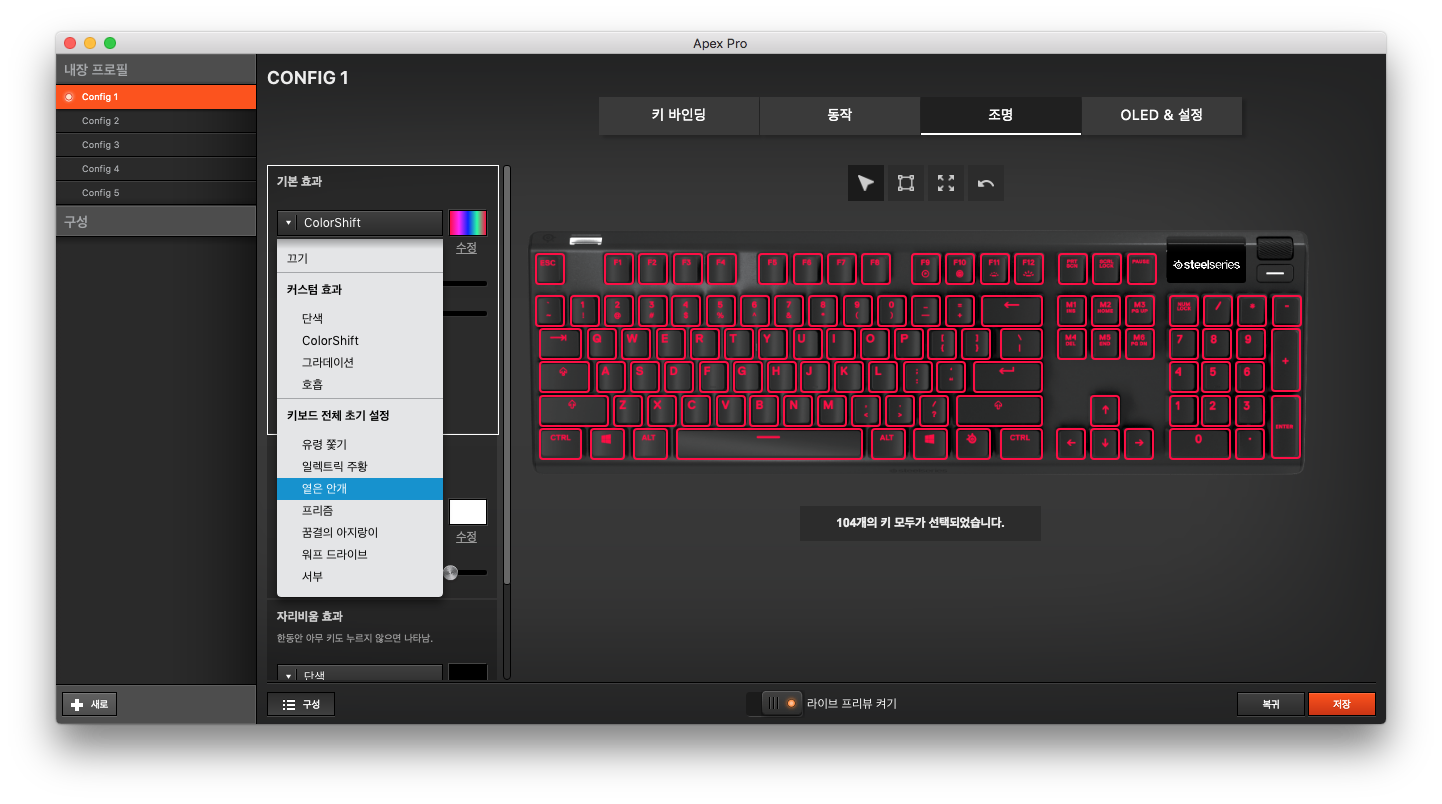Click the left arrow key on keyboard
The height and width of the screenshot is (804, 1442).
click(x=1070, y=443)
